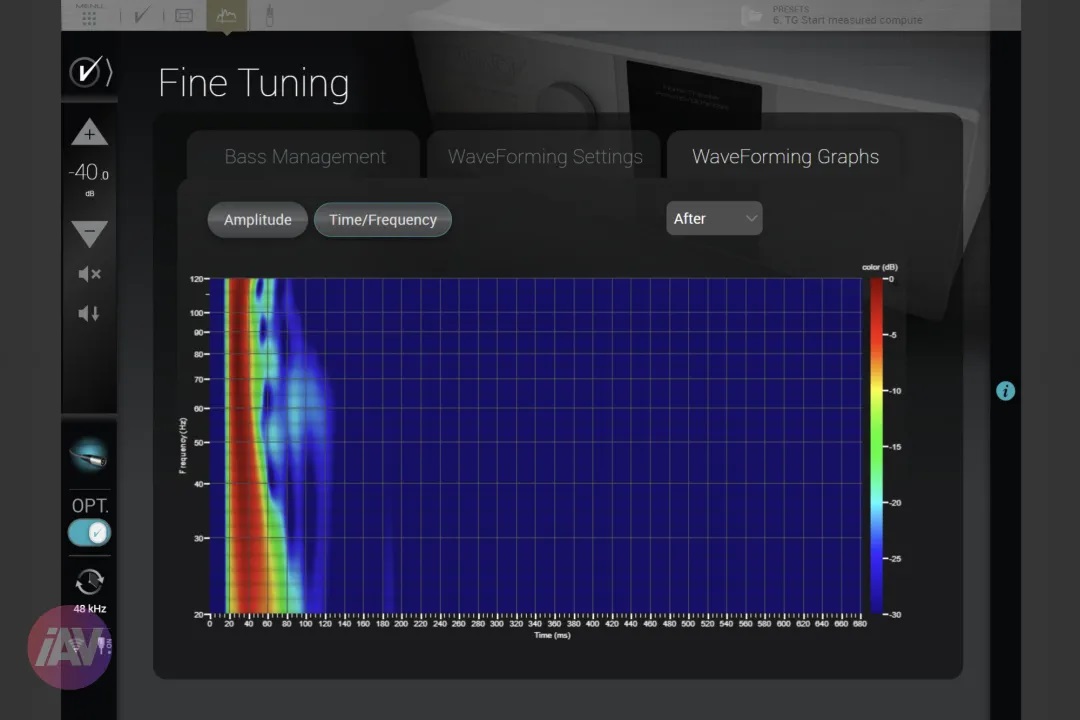
Task: Open the MENU grid icon
Action: coord(89,17)
